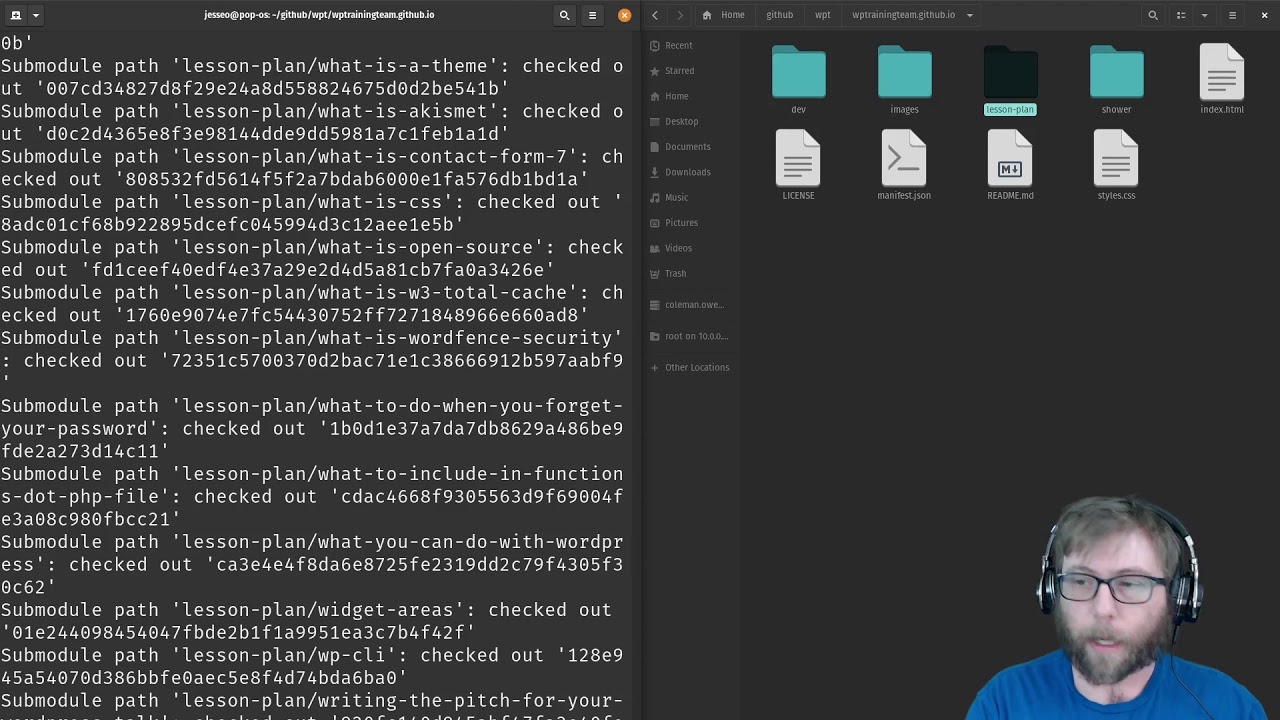Screen dimensions: 1280x720
Task: Navigate to Home in the path bar
Action: [x=724, y=15]
